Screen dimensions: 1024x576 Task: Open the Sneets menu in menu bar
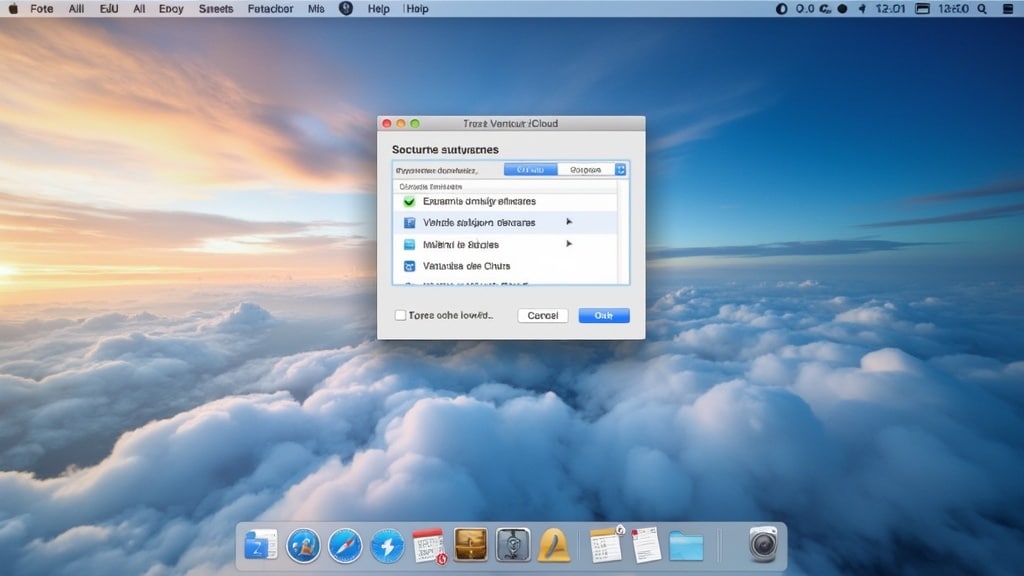click(x=216, y=8)
